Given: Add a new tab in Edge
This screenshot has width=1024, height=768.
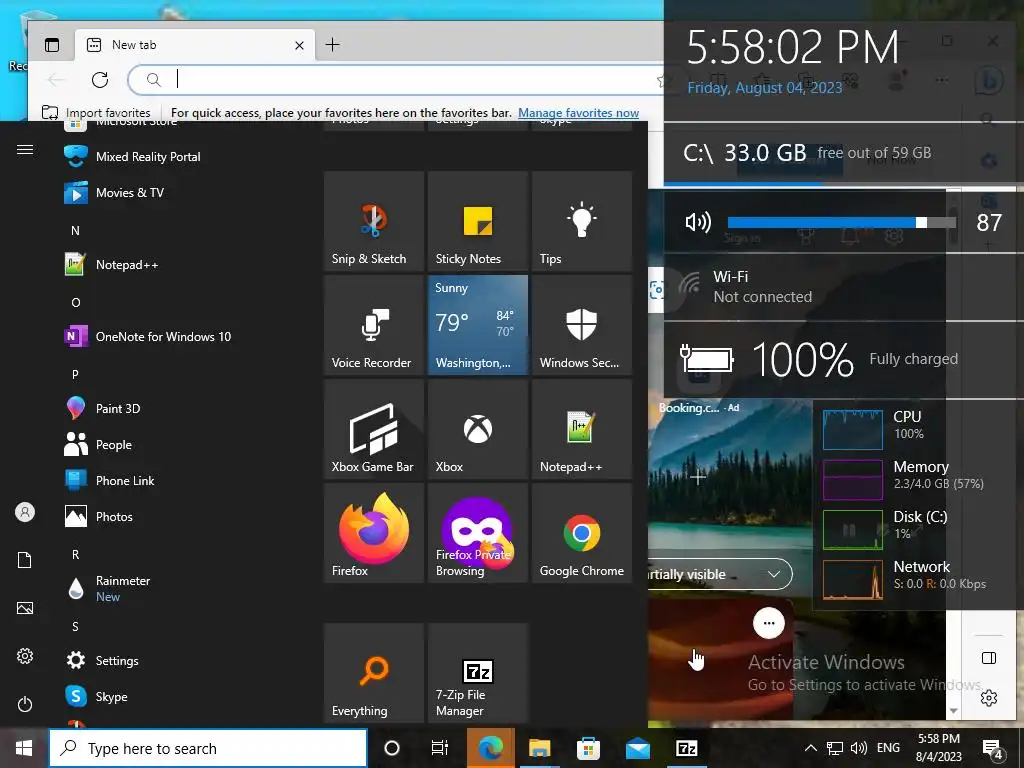Looking at the screenshot, I should click(332, 44).
